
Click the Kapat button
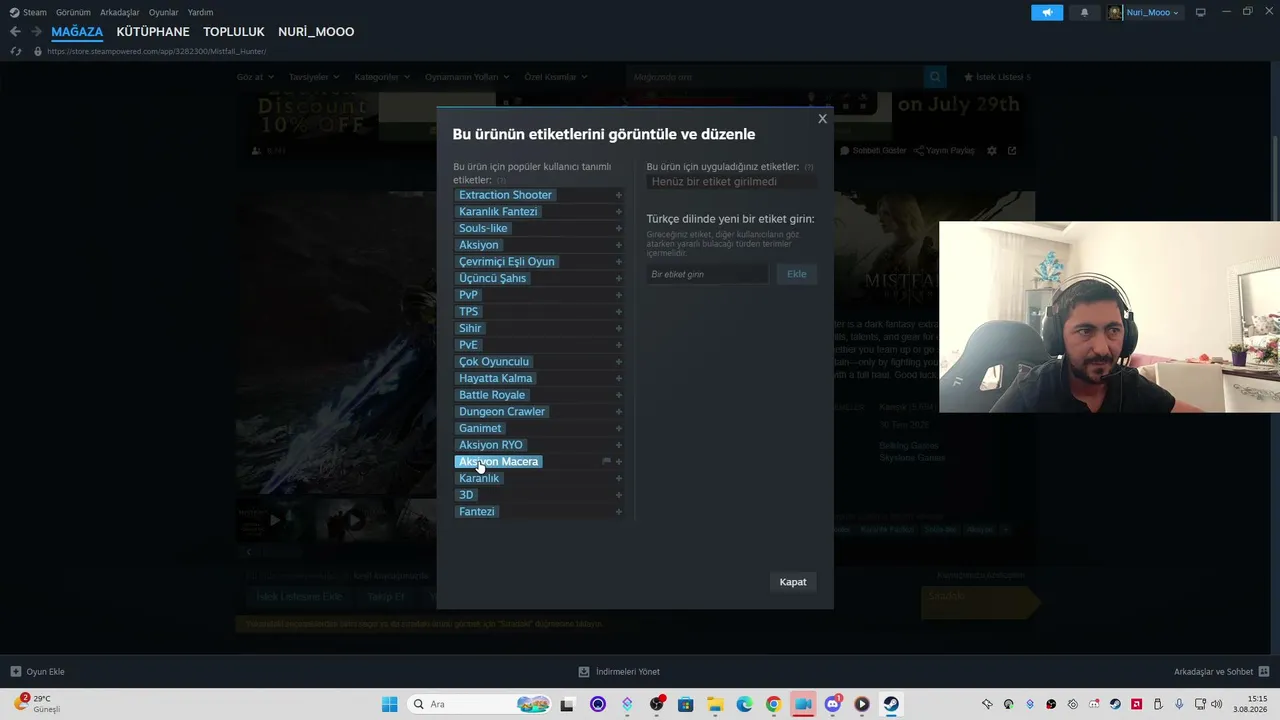tap(793, 582)
